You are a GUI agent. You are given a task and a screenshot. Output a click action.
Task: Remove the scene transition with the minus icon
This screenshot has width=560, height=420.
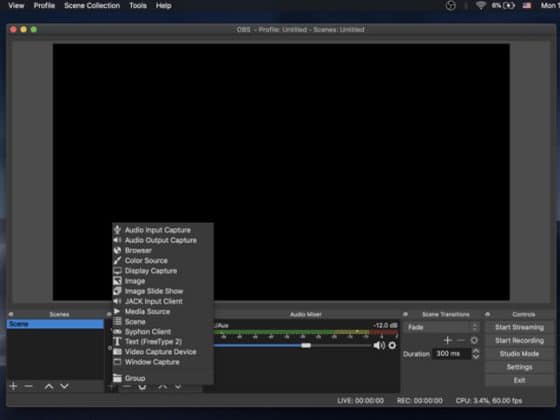[x=461, y=340]
